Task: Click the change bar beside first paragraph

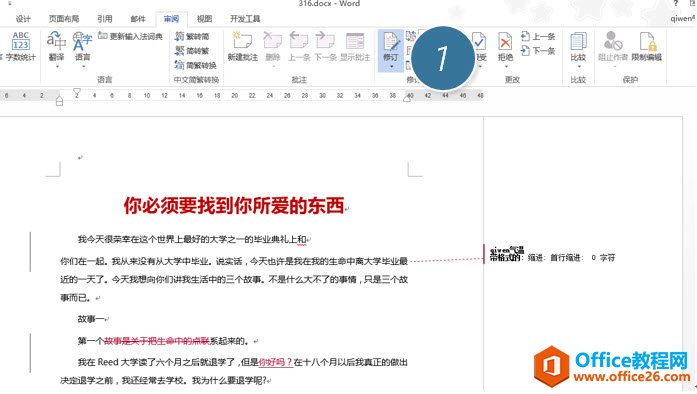Action: 30,252
